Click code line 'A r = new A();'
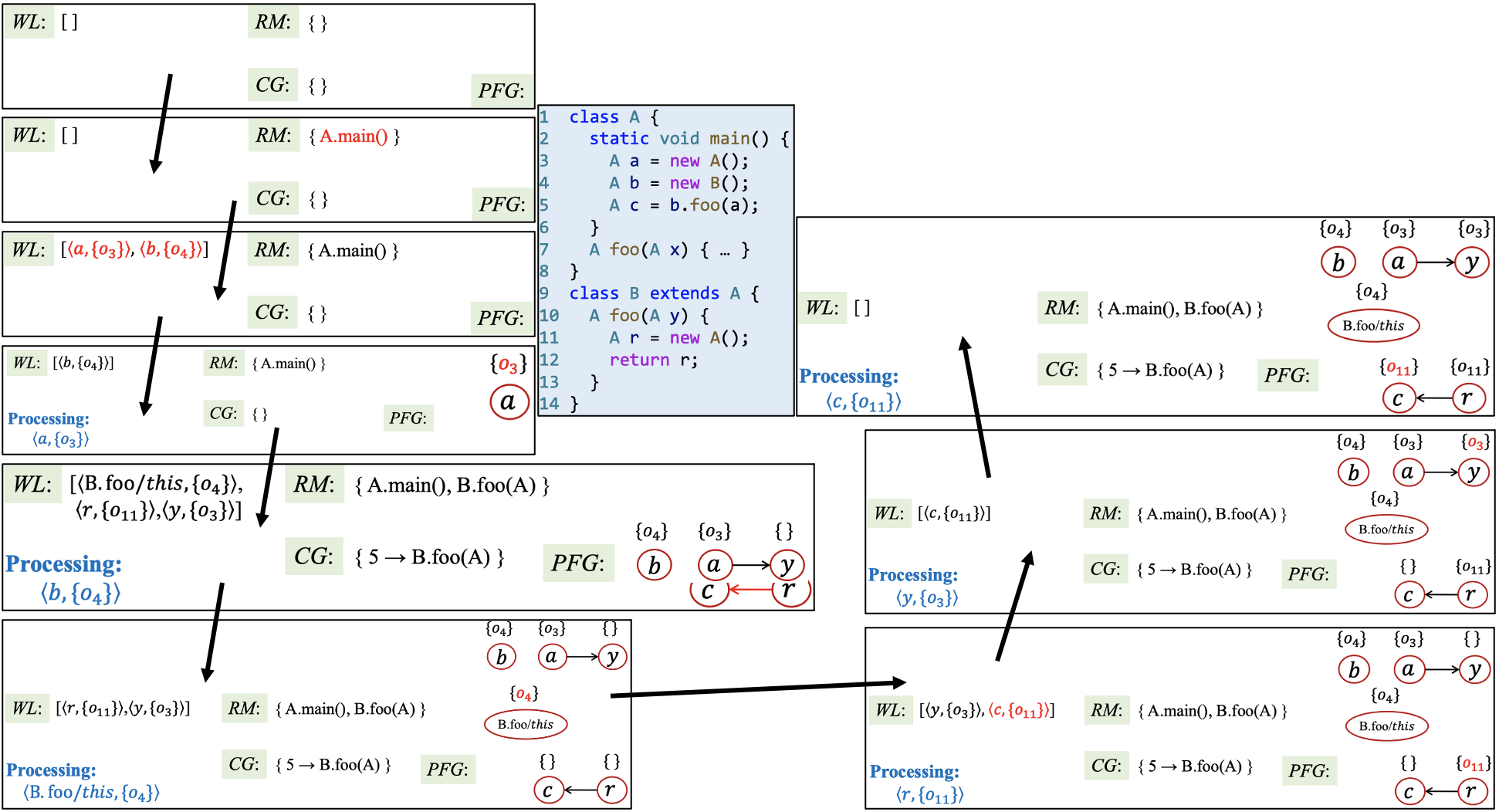 tap(678, 338)
